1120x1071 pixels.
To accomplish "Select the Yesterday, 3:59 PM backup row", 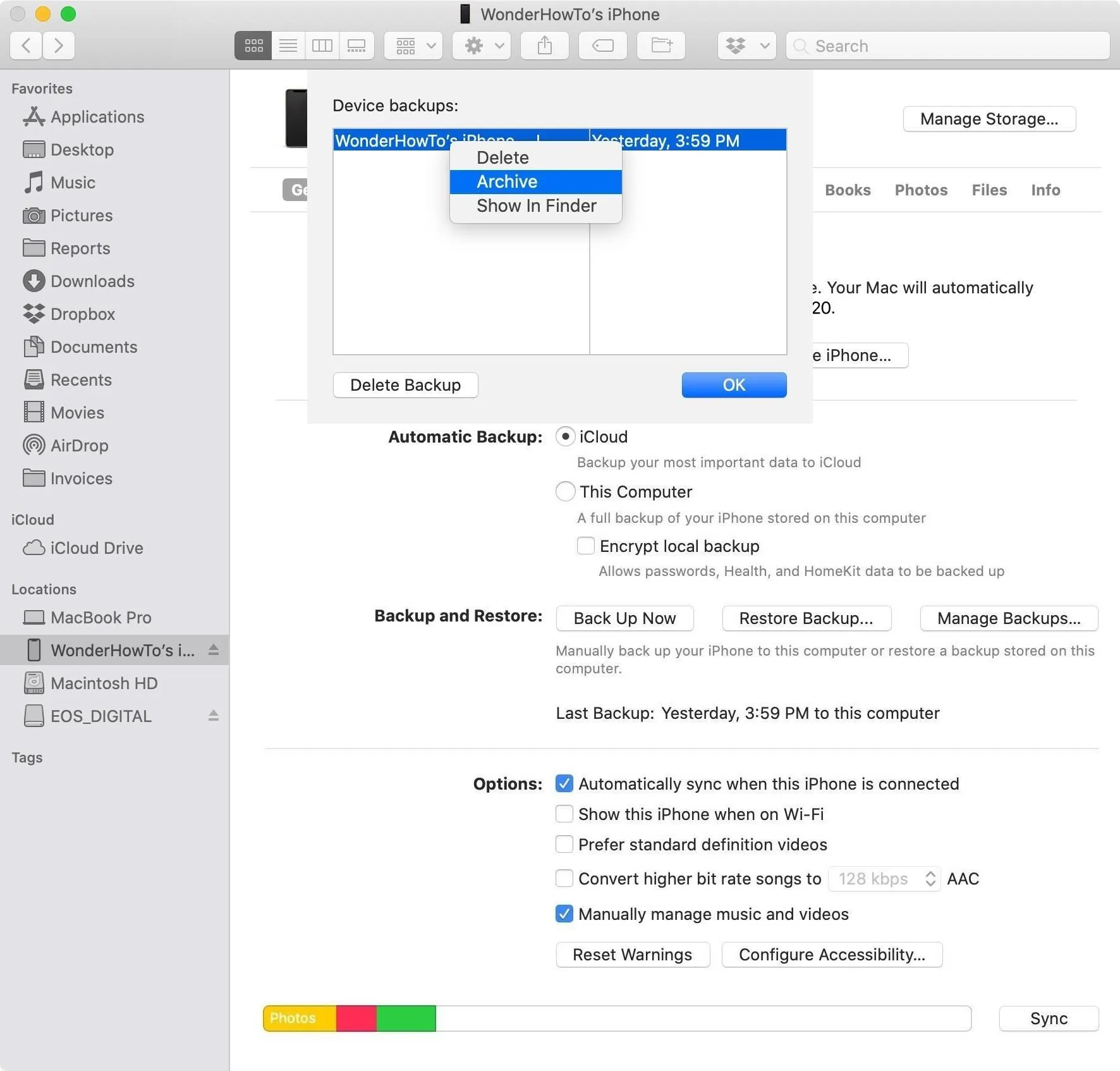I will [559, 140].
